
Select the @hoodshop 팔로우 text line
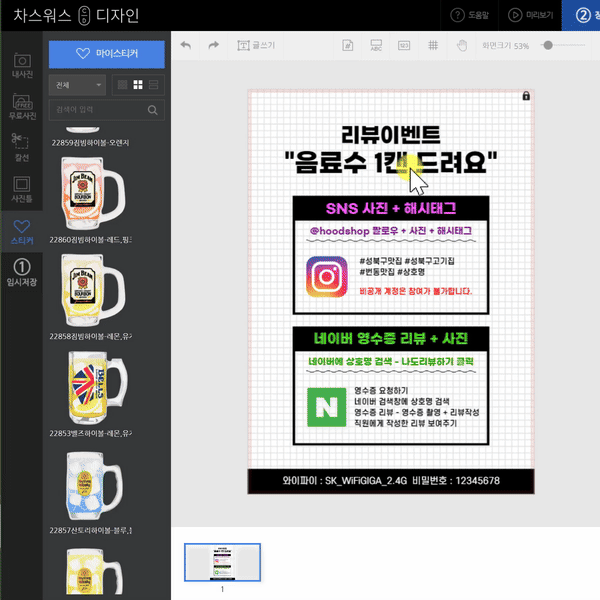point(391,231)
